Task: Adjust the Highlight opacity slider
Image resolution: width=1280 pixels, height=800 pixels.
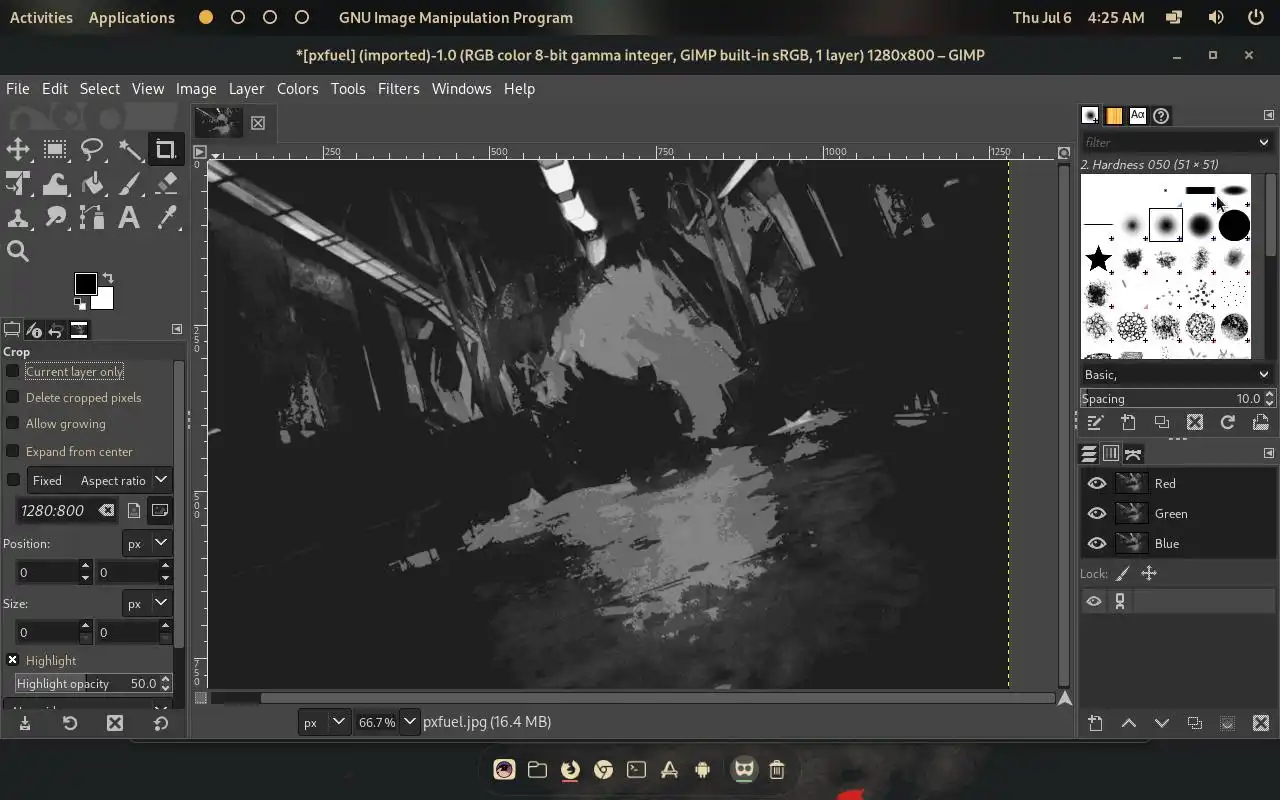Action: 93,683
